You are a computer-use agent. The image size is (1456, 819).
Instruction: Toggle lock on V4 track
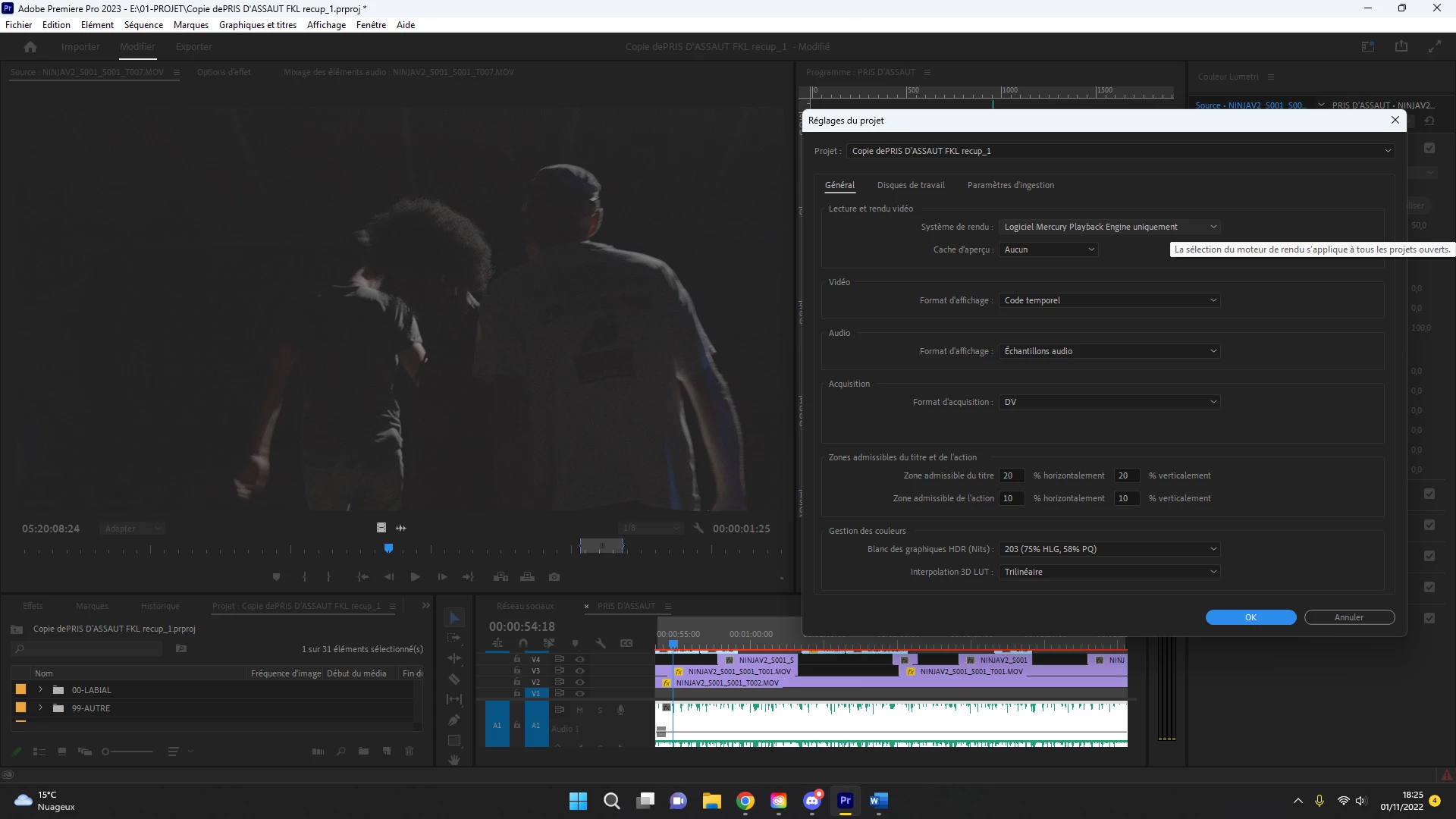point(517,659)
